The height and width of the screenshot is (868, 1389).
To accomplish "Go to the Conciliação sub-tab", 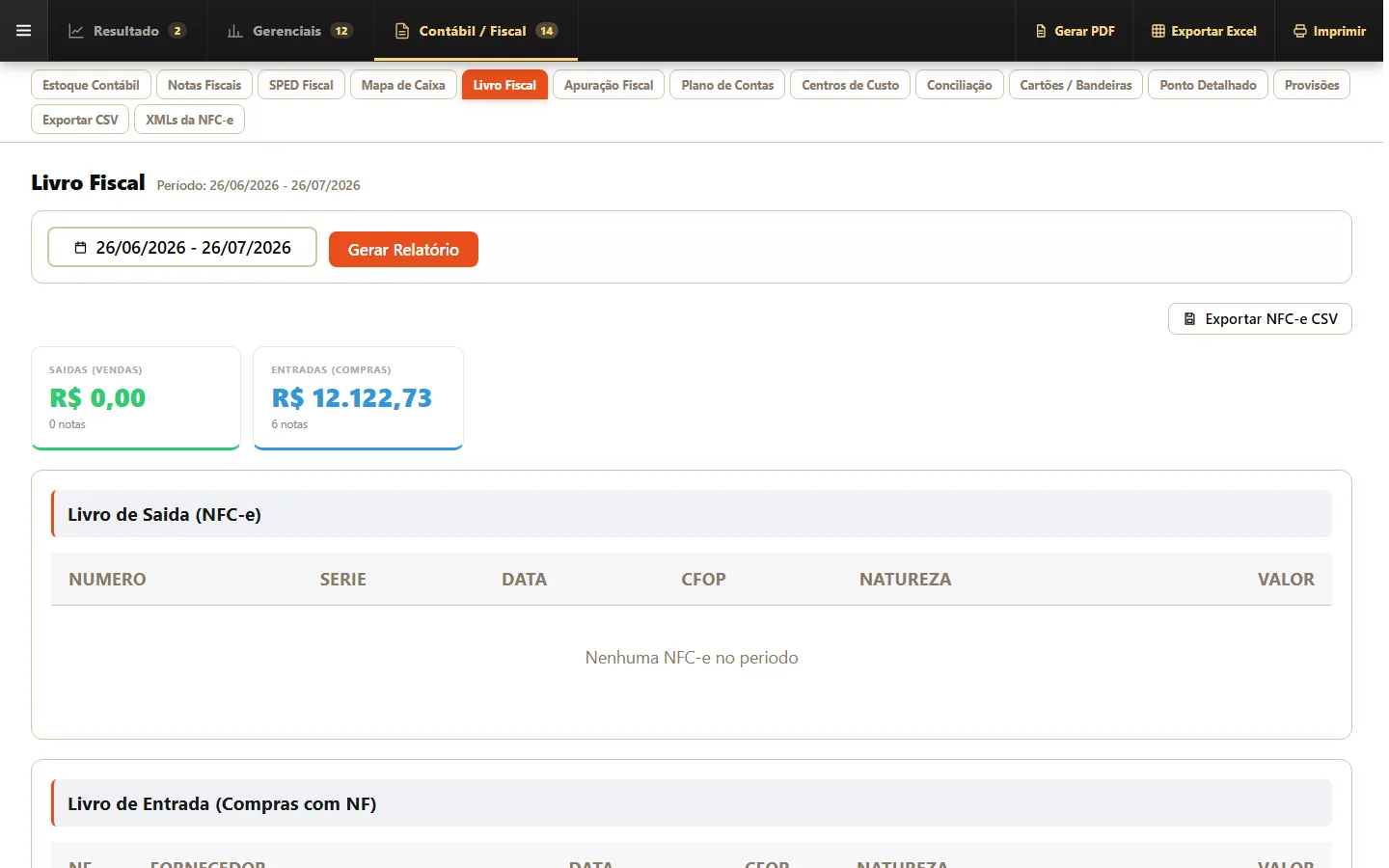I will [x=960, y=85].
